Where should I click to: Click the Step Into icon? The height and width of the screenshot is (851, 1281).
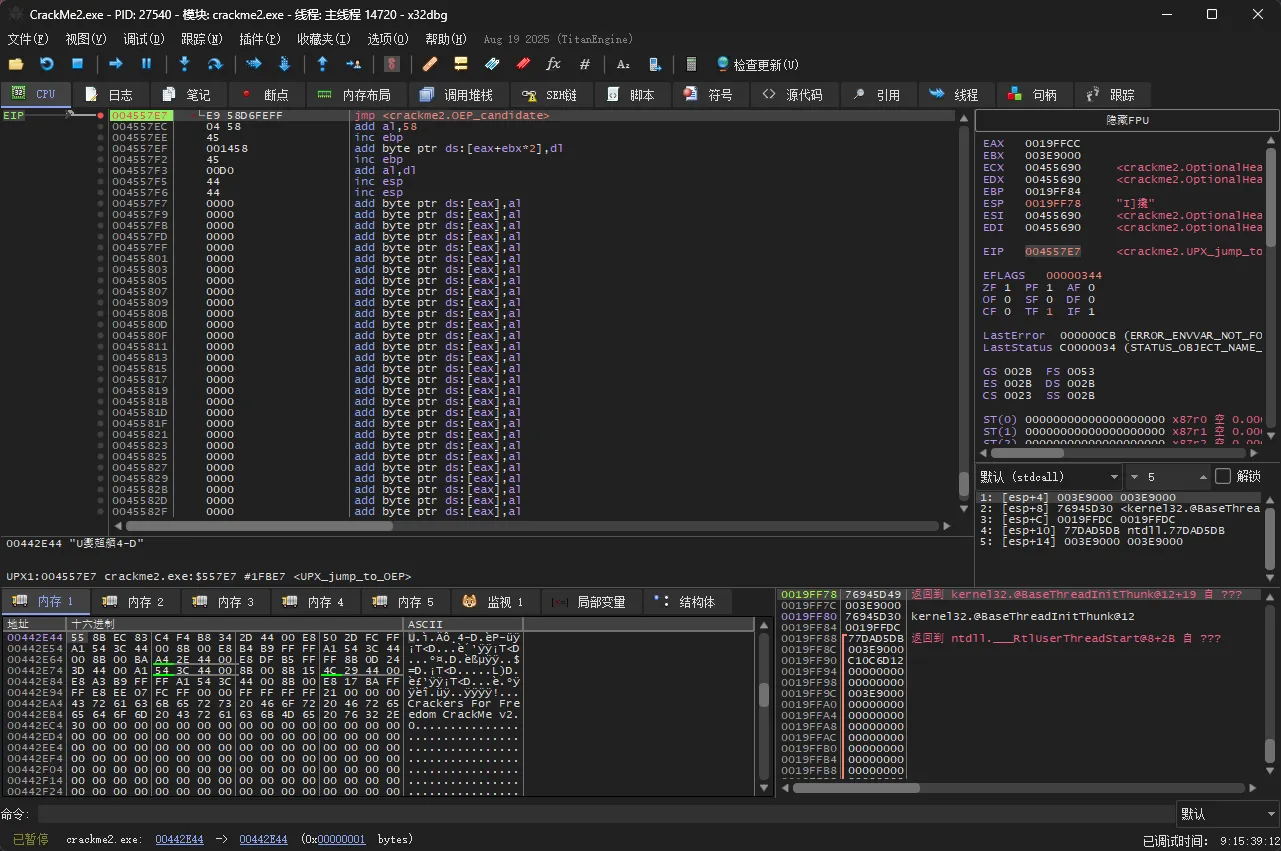click(x=184, y=64)
